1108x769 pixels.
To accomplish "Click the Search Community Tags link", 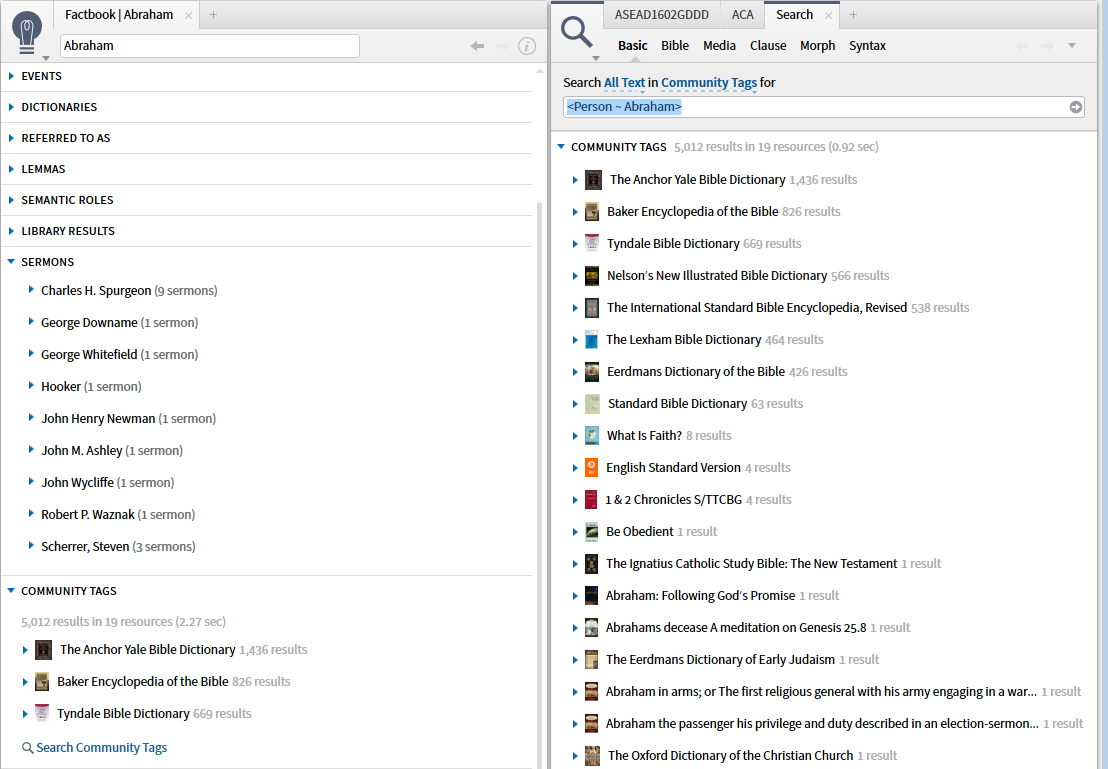I will [x=102, y=748].
